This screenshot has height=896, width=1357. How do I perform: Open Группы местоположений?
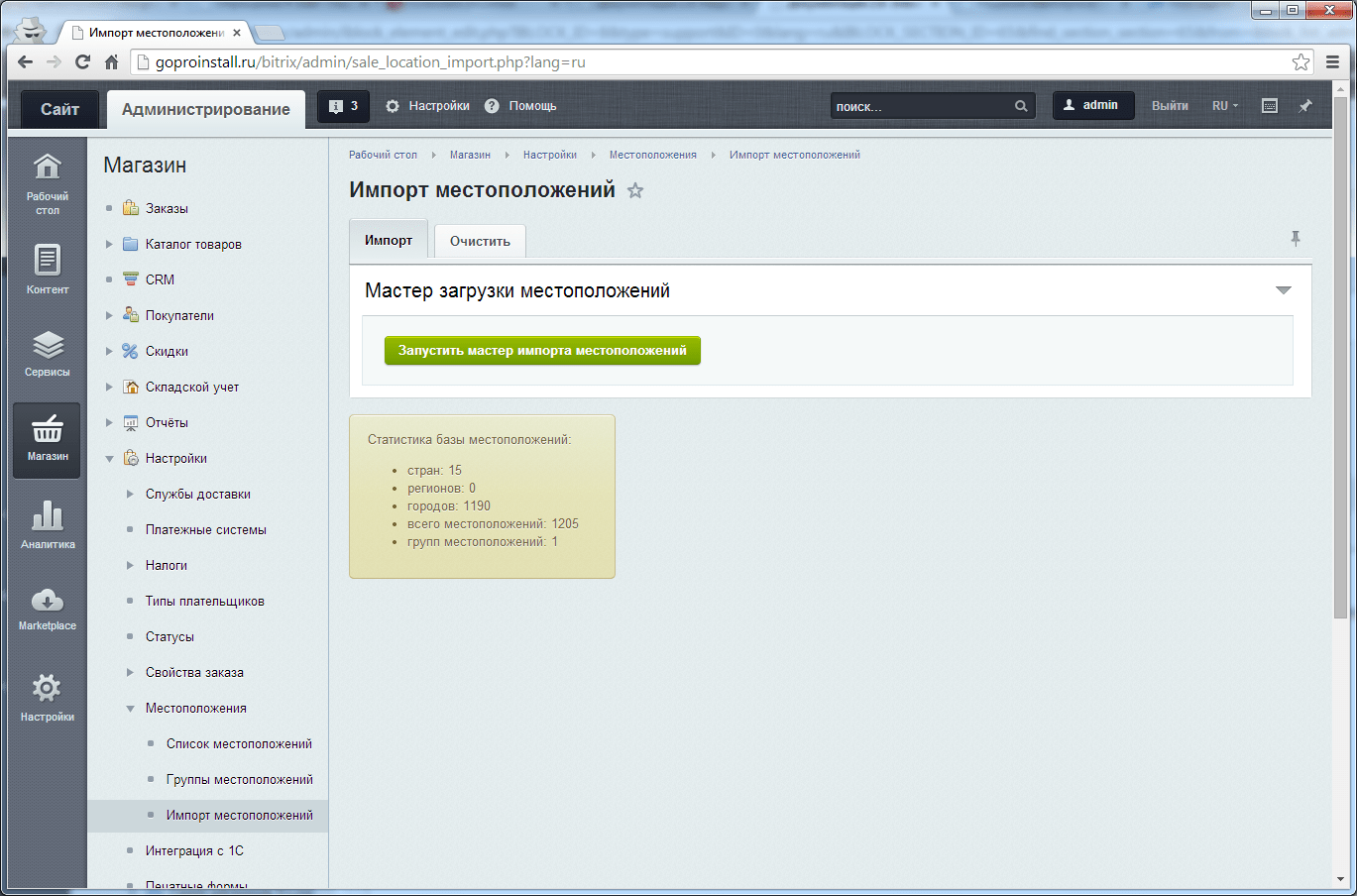[240, 779]
